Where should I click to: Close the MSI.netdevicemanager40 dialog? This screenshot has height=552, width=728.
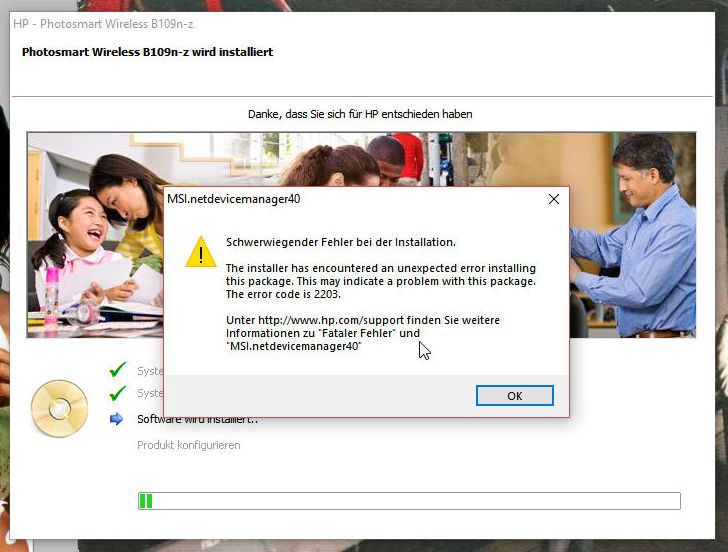(x=553, y=199)
